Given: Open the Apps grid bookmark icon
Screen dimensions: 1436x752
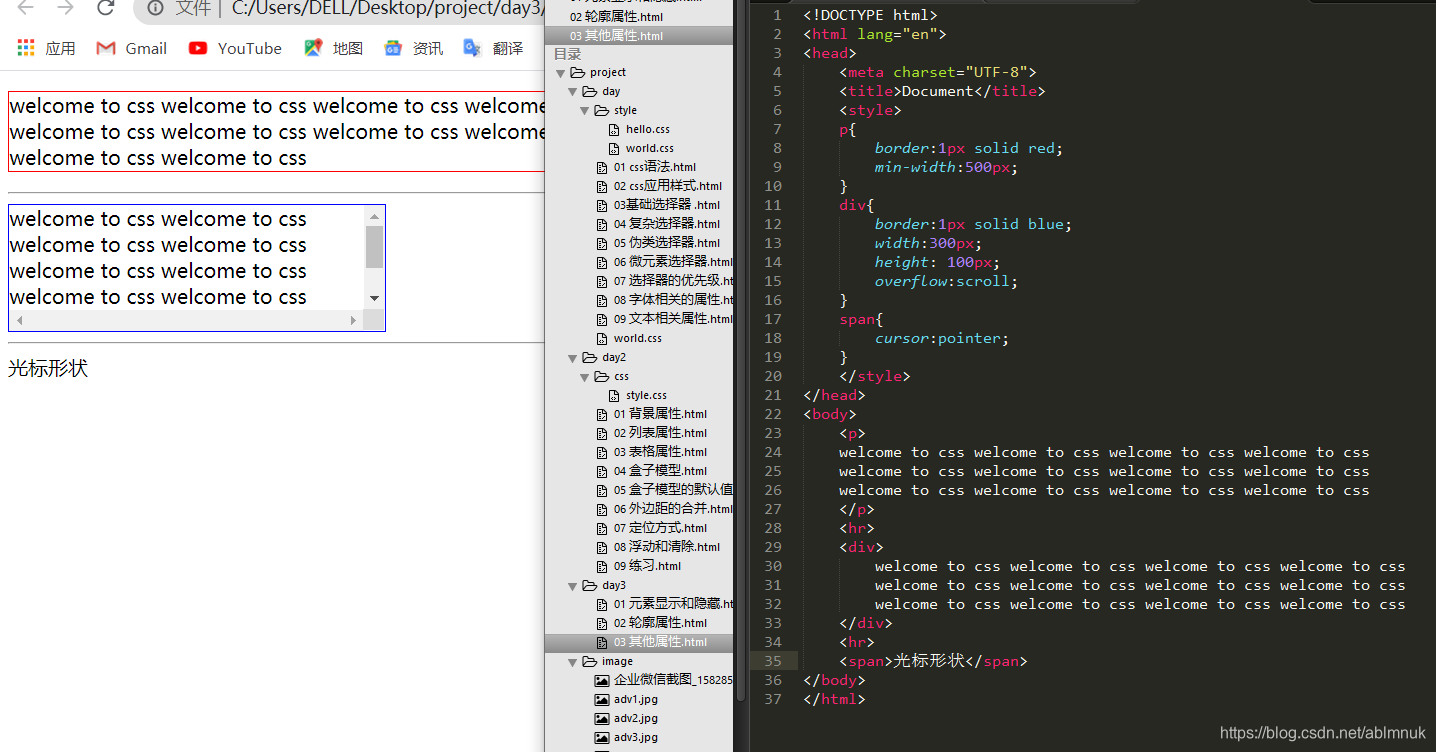Looking at the screenshot, I should click(26, 48).
